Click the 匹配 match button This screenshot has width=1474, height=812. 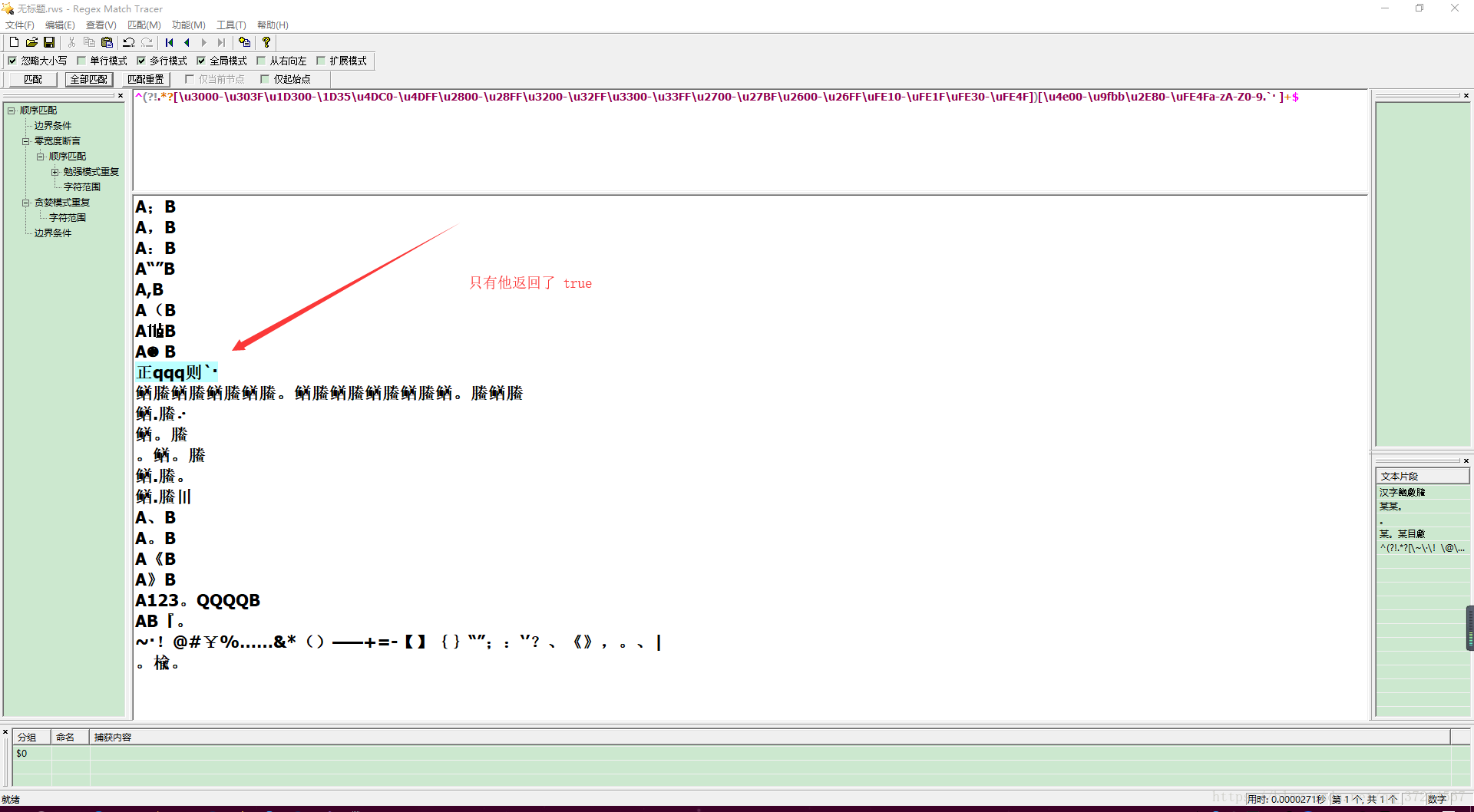(33, 79)
